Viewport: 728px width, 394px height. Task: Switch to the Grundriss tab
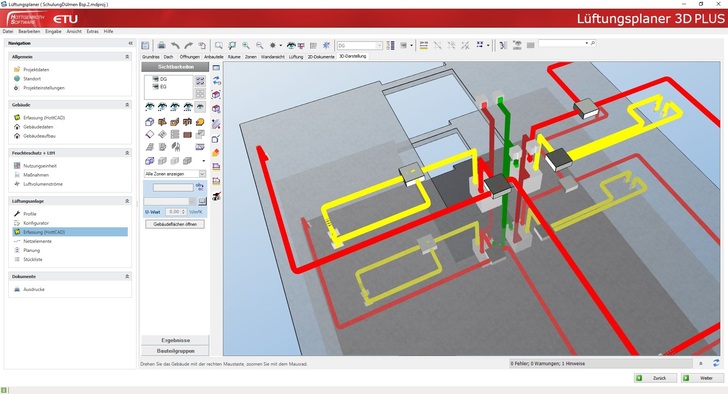(151, 57)
